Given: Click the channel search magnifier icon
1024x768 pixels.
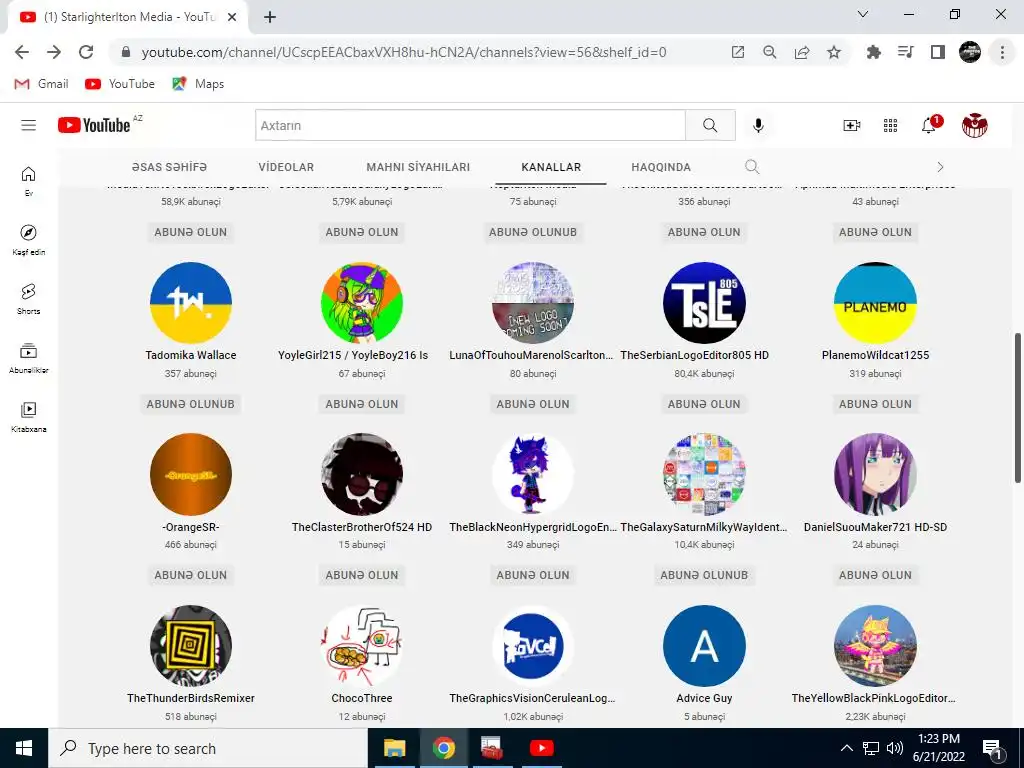Looking at the screenshot, I should point(752,167).
